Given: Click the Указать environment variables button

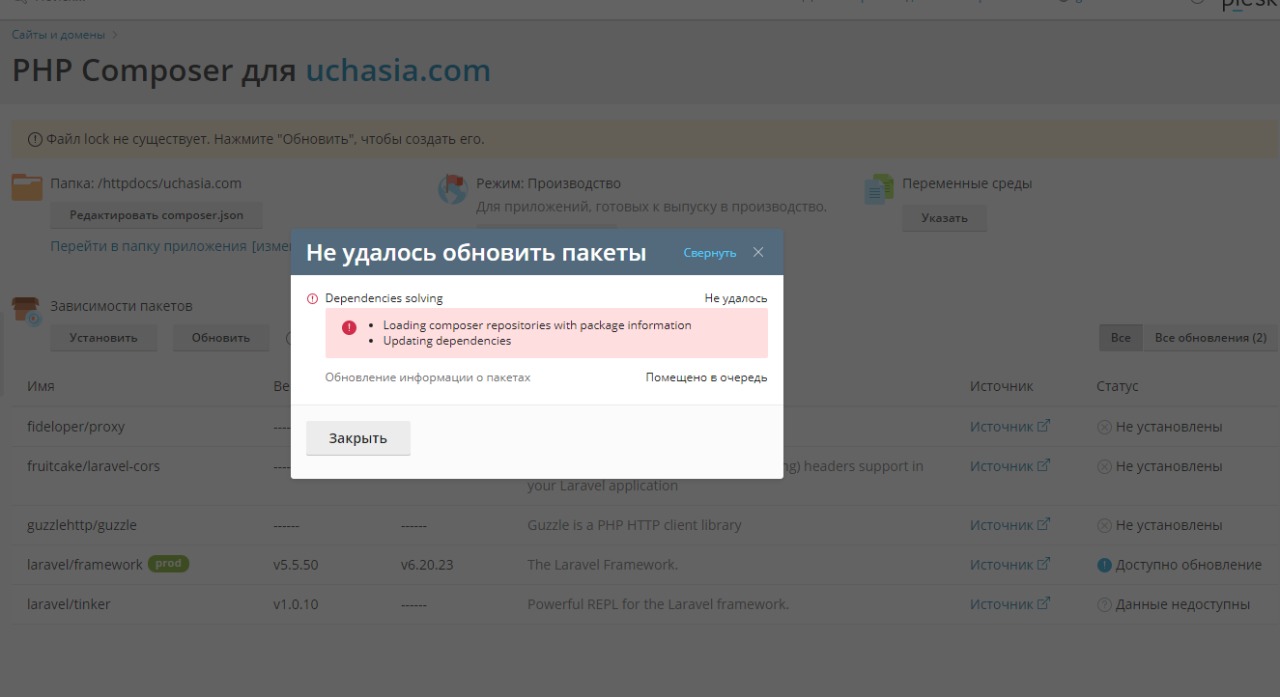Looking at the screenshot, I should pyautogui.click(x=944, y=218).
